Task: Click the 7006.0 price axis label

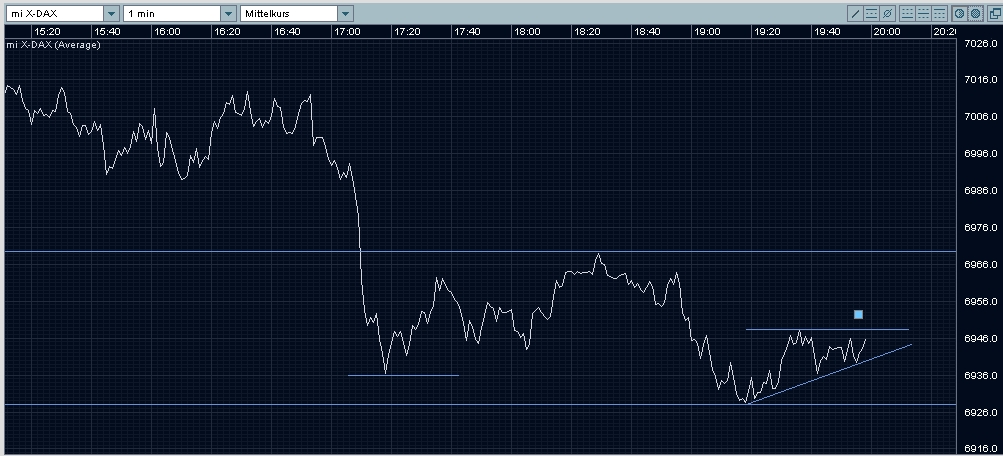Action: click(980, 116)
